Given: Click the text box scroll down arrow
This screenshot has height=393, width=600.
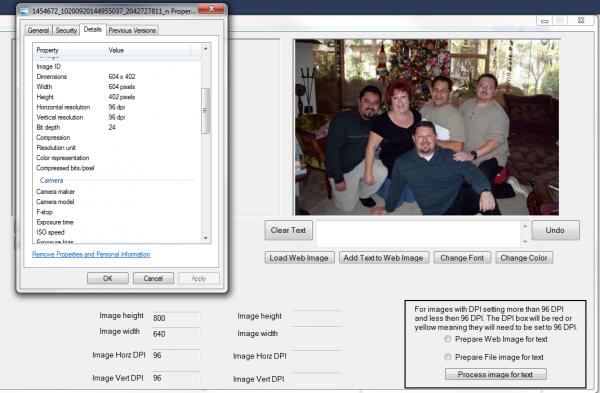Looking at the screenshot, I should pos(525,241).
